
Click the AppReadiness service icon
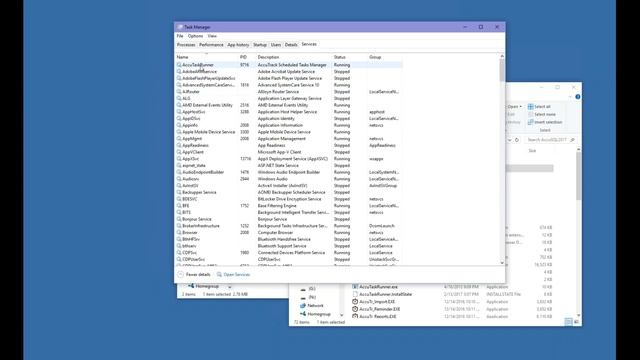[179, 145]
